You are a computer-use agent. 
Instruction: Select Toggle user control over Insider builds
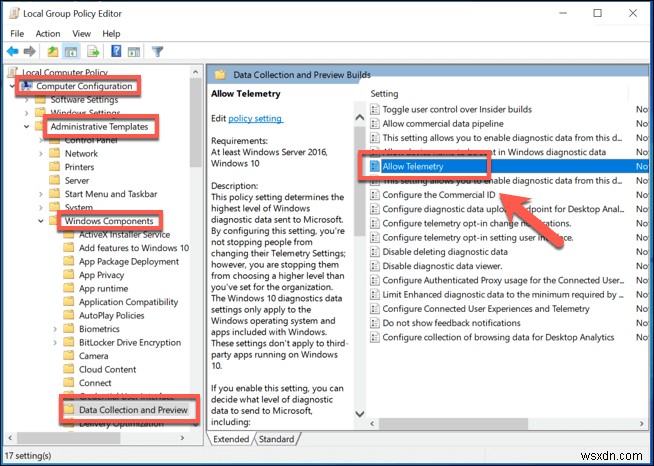(457, 109)
